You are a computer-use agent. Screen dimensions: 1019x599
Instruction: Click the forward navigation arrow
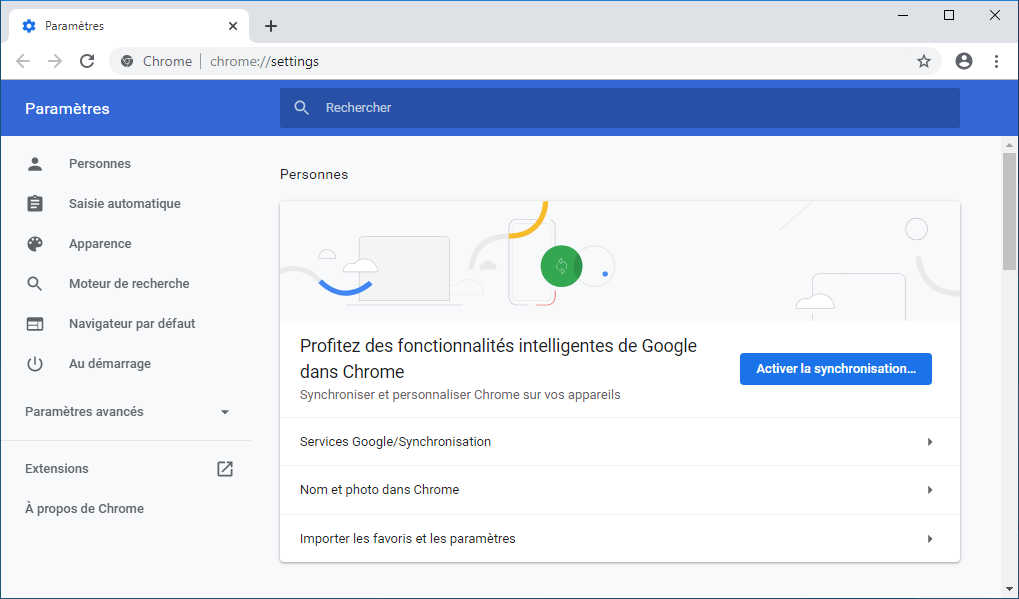[55, 61]
